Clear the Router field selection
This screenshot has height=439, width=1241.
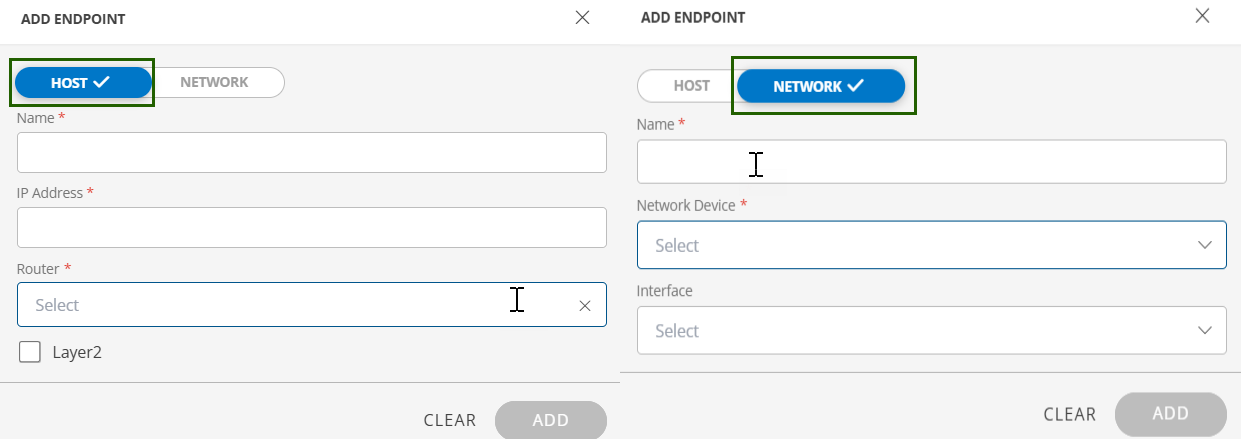tap(585, 306)
